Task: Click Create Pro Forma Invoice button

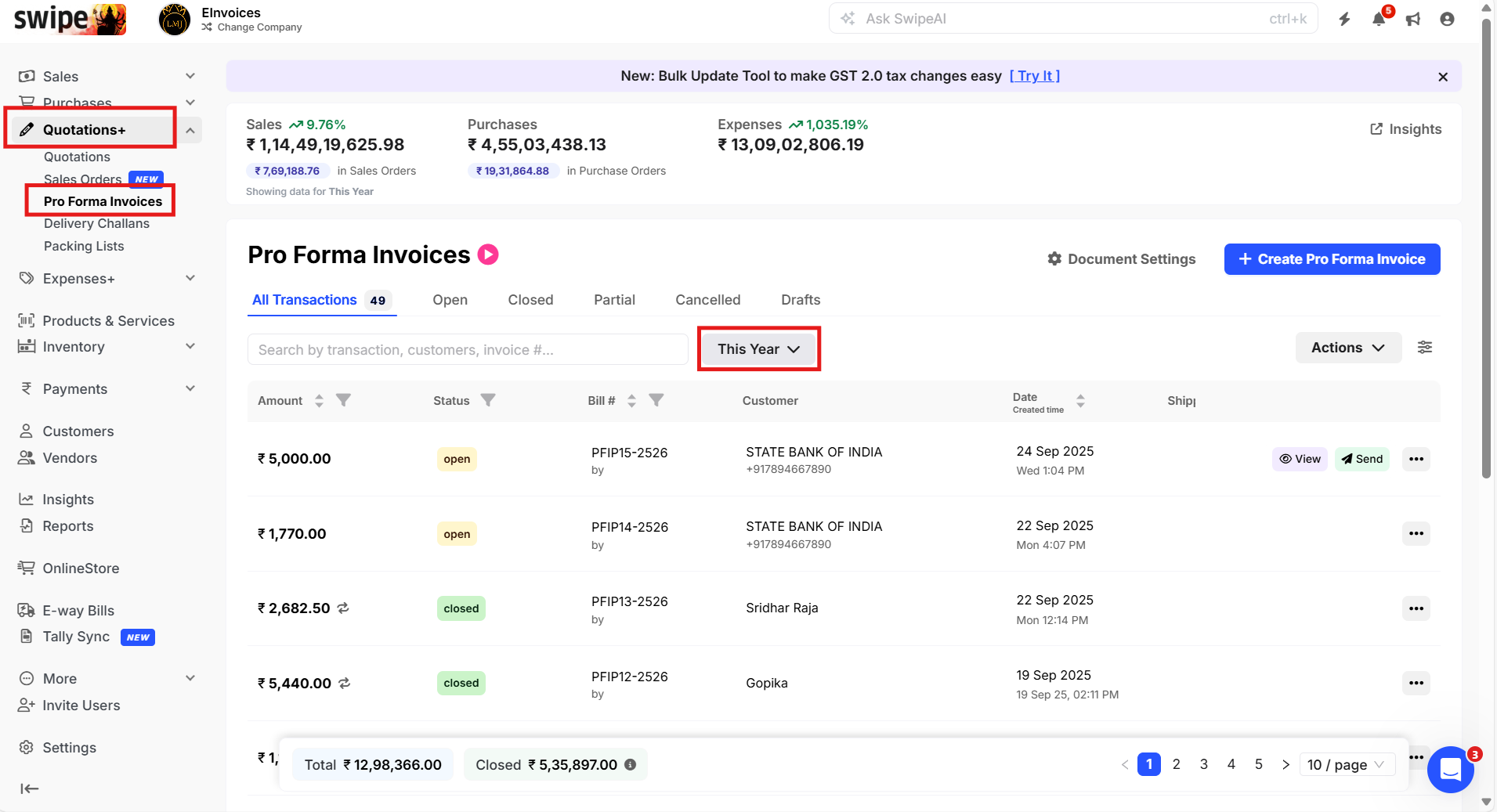Action: point(1332,259)
